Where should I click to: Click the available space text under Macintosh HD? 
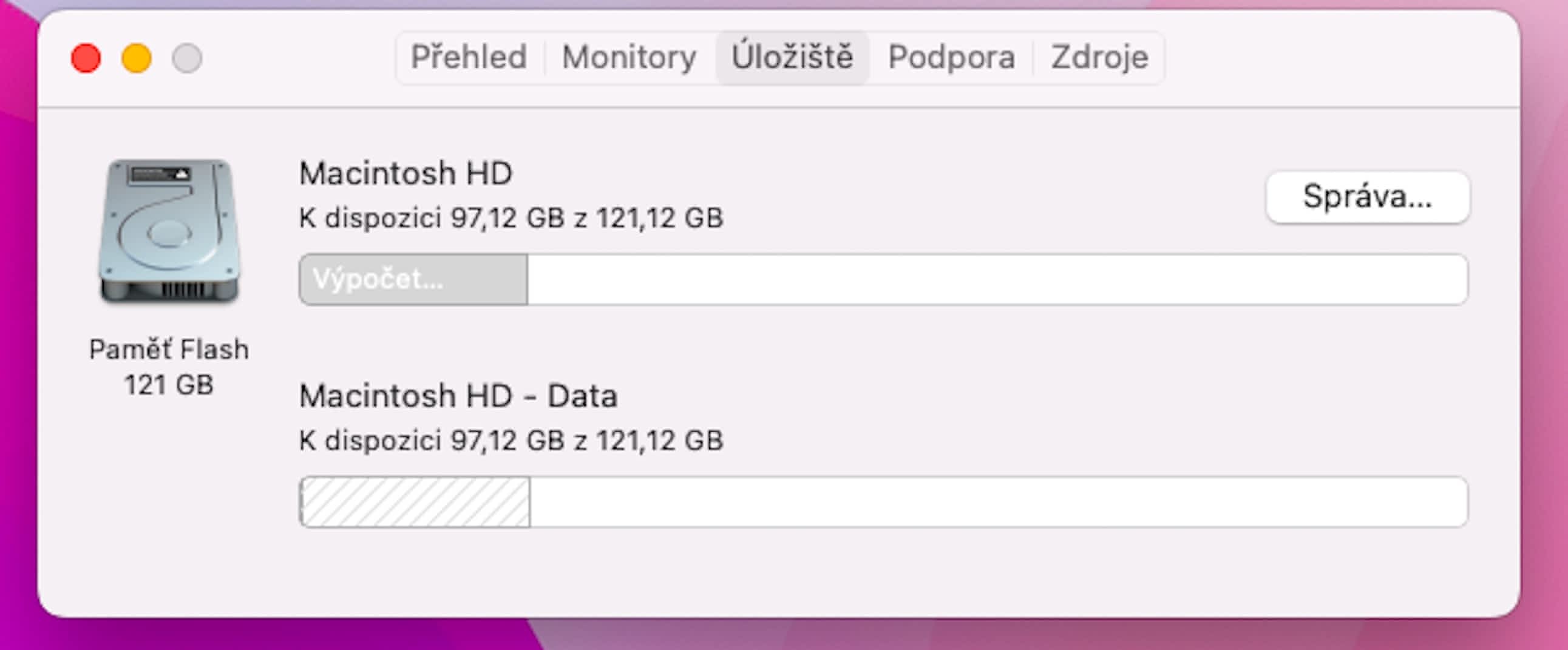pyautogui.click(x=511, y=218)
